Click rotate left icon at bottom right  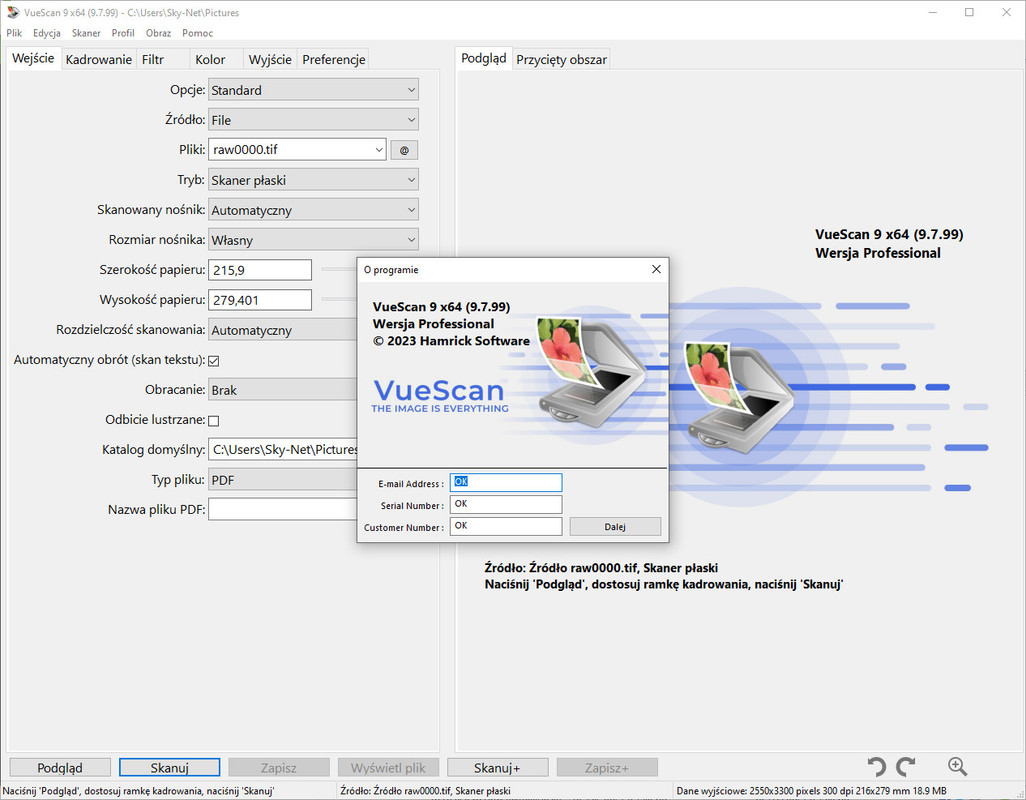coord(877,767)
